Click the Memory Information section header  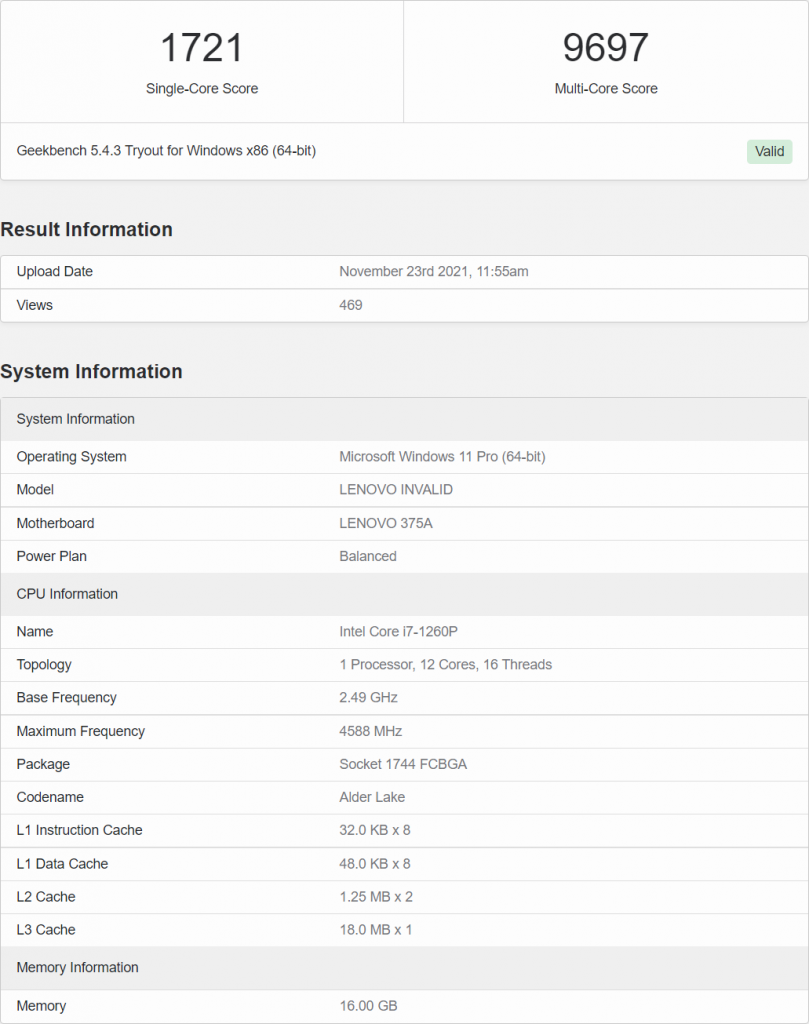[77, 967]
